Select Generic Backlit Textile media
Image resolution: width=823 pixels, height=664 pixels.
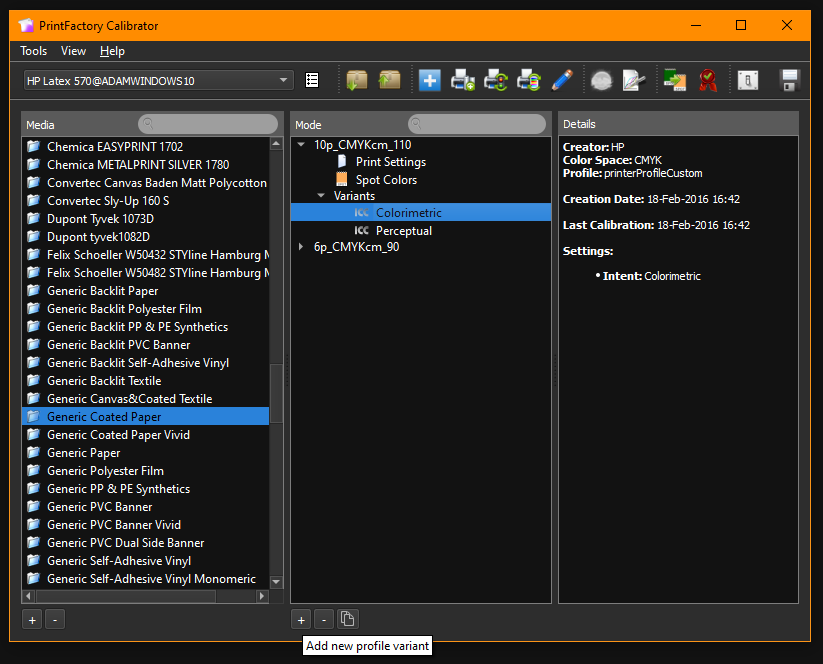pos(145,381)
